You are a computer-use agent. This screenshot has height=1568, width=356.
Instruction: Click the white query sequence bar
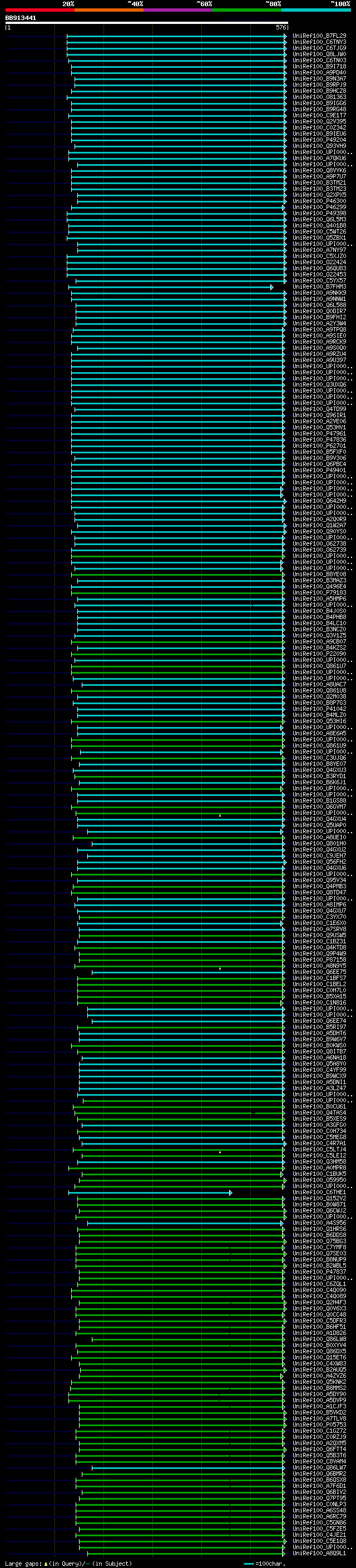(x=146, y=22)
